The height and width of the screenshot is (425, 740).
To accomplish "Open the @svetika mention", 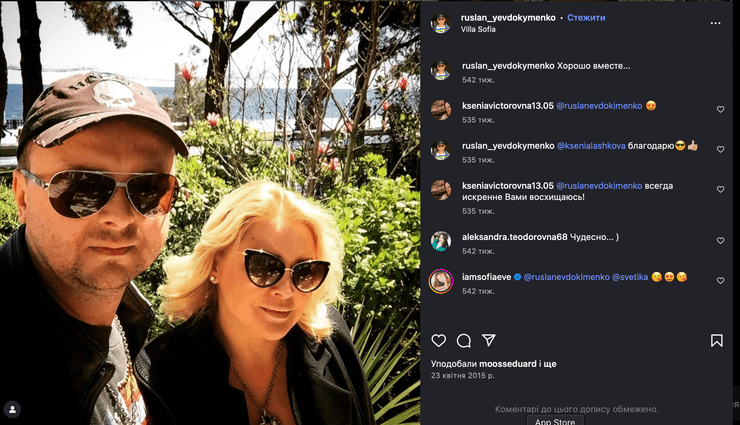I will click(x=630, y=277).
